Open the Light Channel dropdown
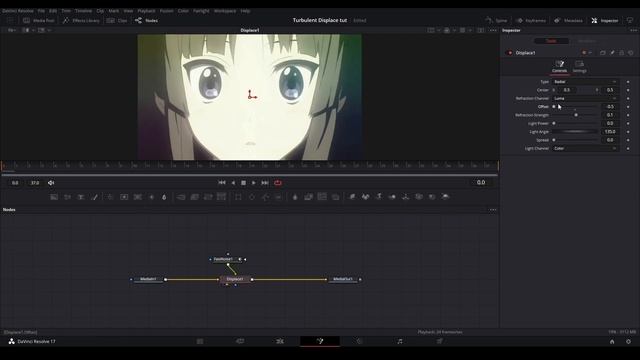 pyautogui.click(x=585, y=149)
